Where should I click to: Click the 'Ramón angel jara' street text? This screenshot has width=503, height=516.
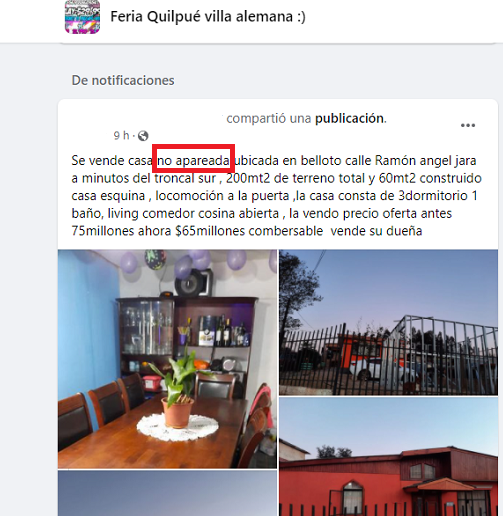[425, 160]
